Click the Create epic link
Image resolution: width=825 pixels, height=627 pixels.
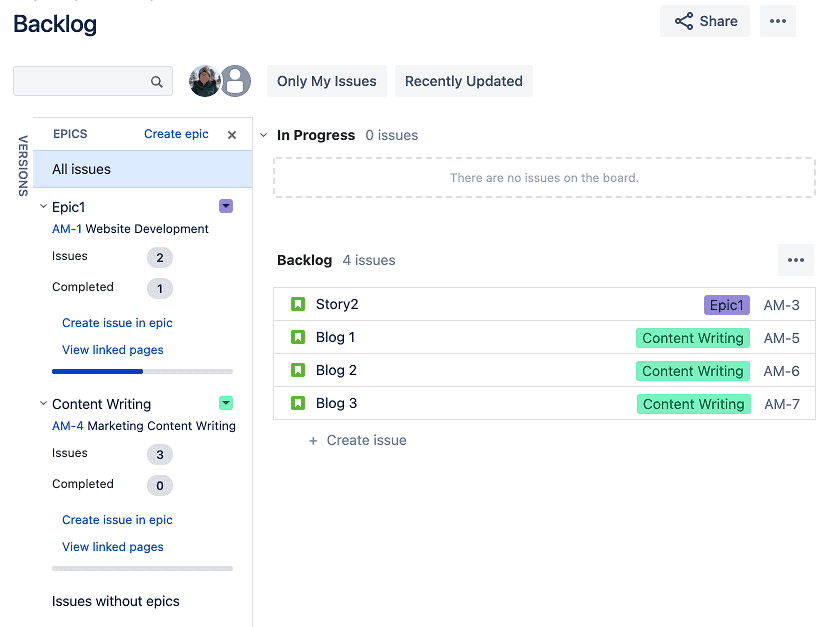coord(176,134)
